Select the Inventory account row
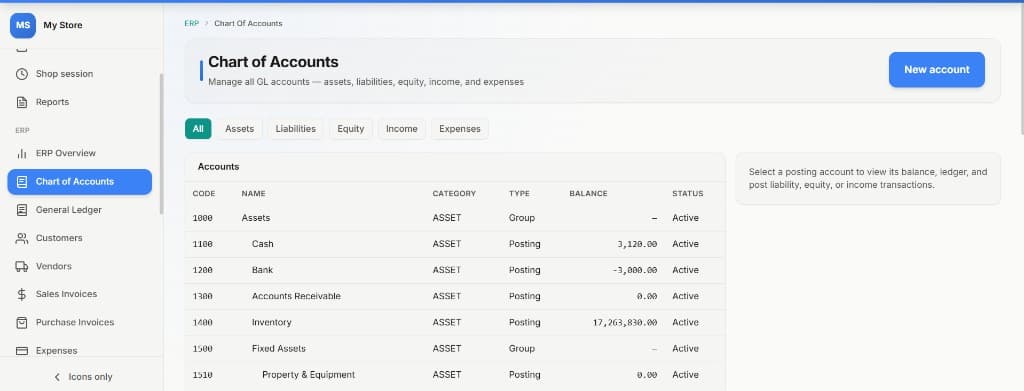 pyautogui.click(x=455, y=322)
